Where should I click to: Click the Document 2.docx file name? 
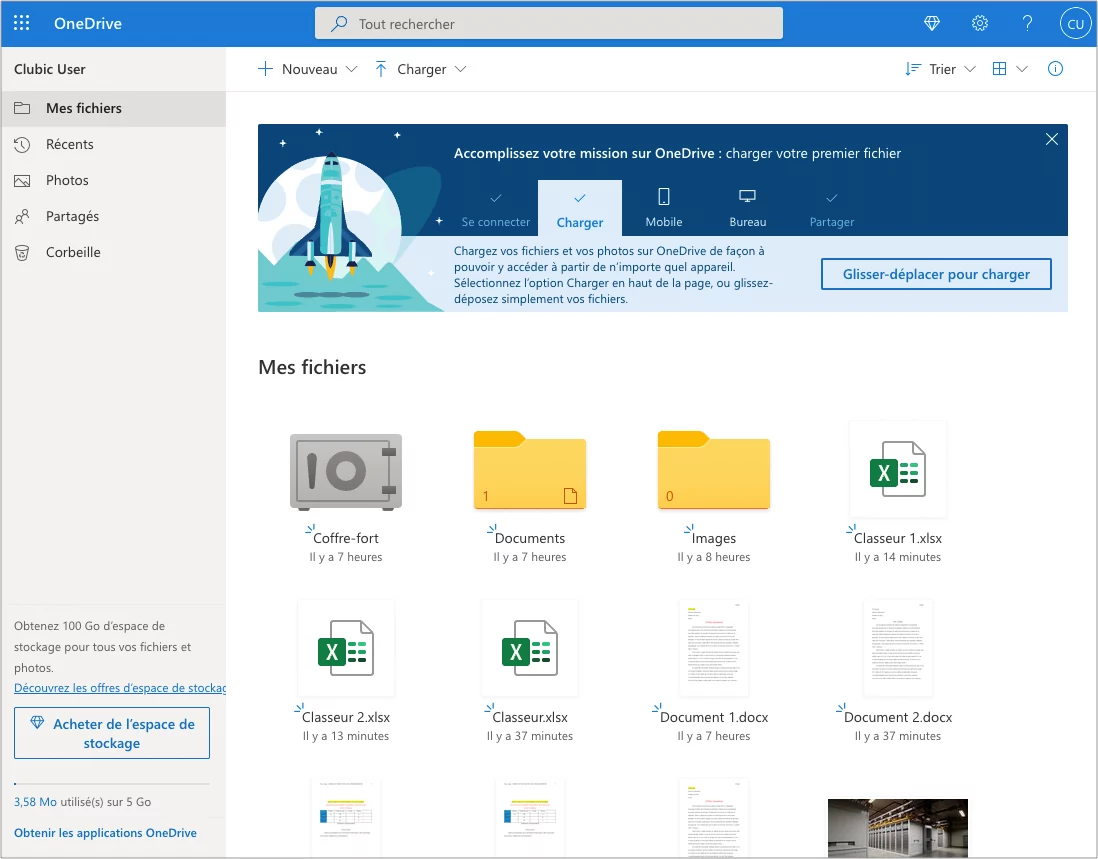(898, 718)
